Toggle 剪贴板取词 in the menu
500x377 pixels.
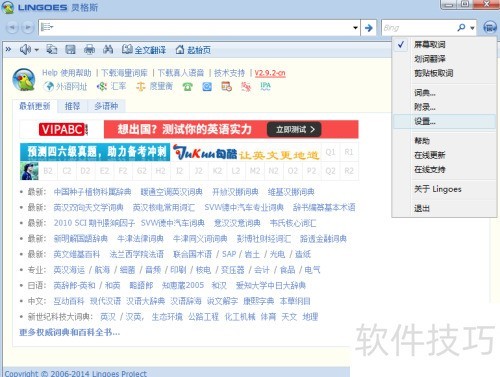(x=444, y=73)
